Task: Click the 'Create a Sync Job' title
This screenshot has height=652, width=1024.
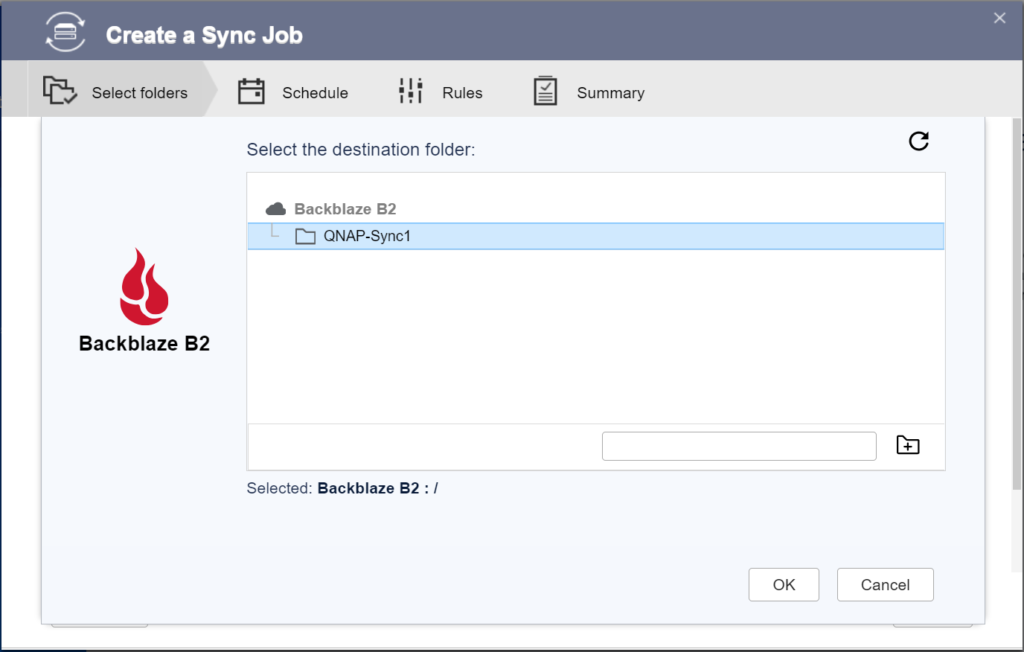Action: coord(204,35)
